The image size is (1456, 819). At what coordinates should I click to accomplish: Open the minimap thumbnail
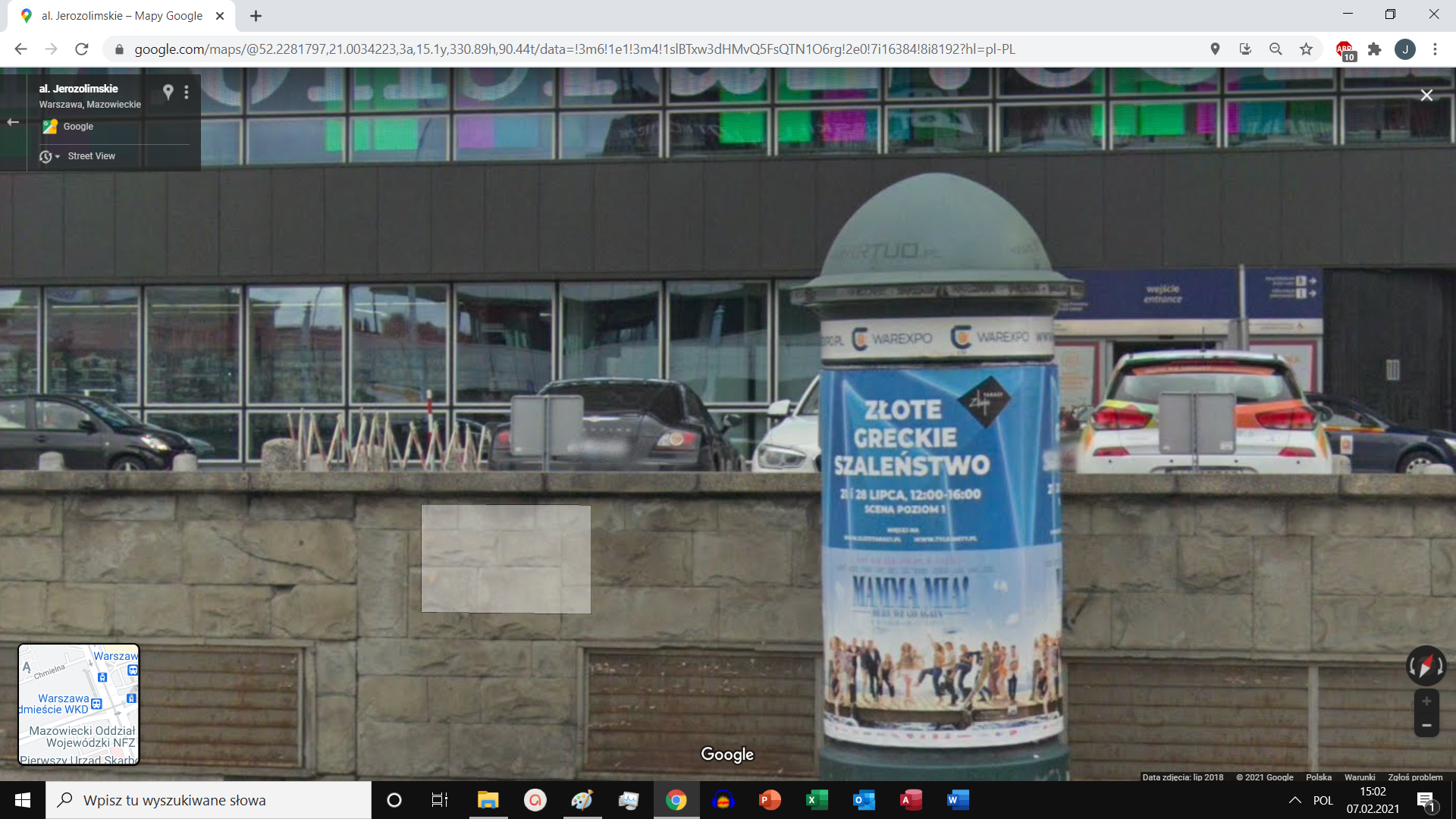(79, 704)
